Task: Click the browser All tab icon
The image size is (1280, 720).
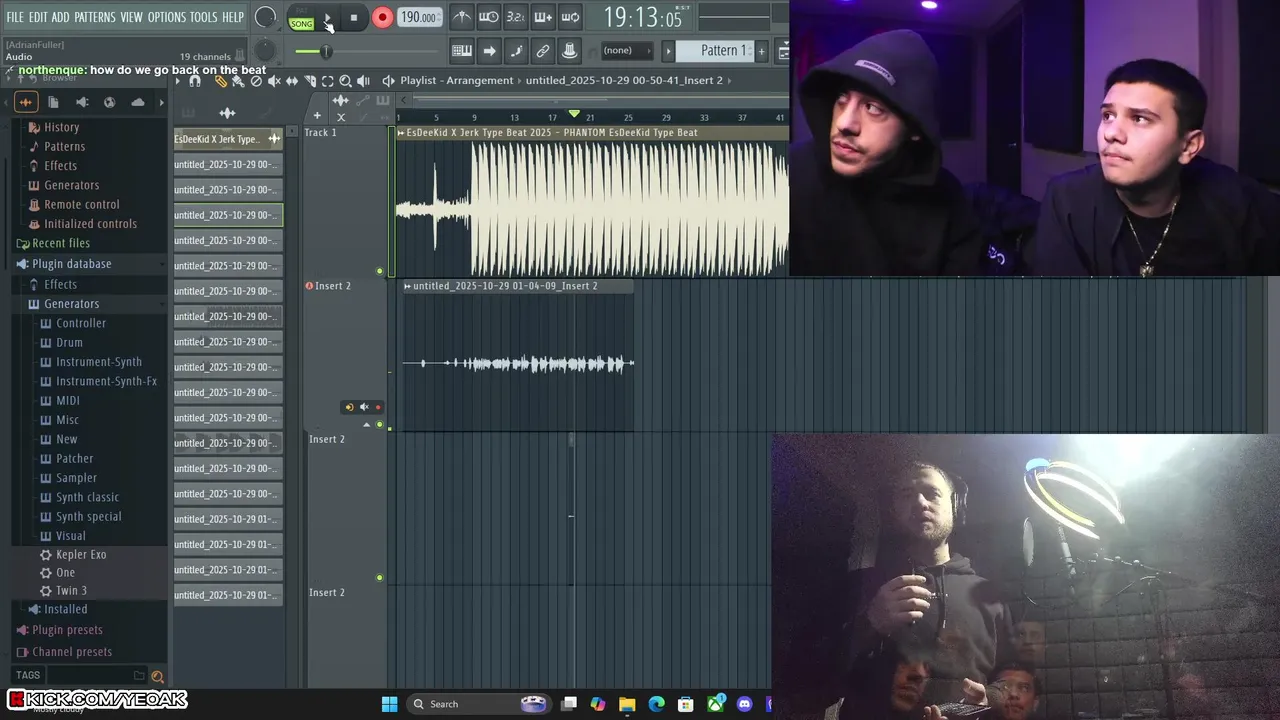Action: pos(26,102)
